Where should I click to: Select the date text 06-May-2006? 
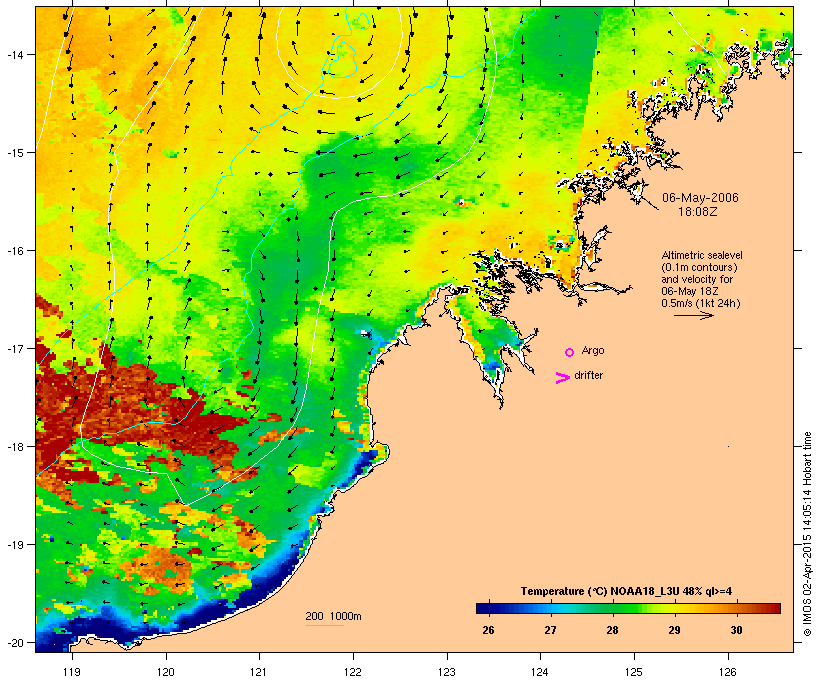tap(700, 198)
